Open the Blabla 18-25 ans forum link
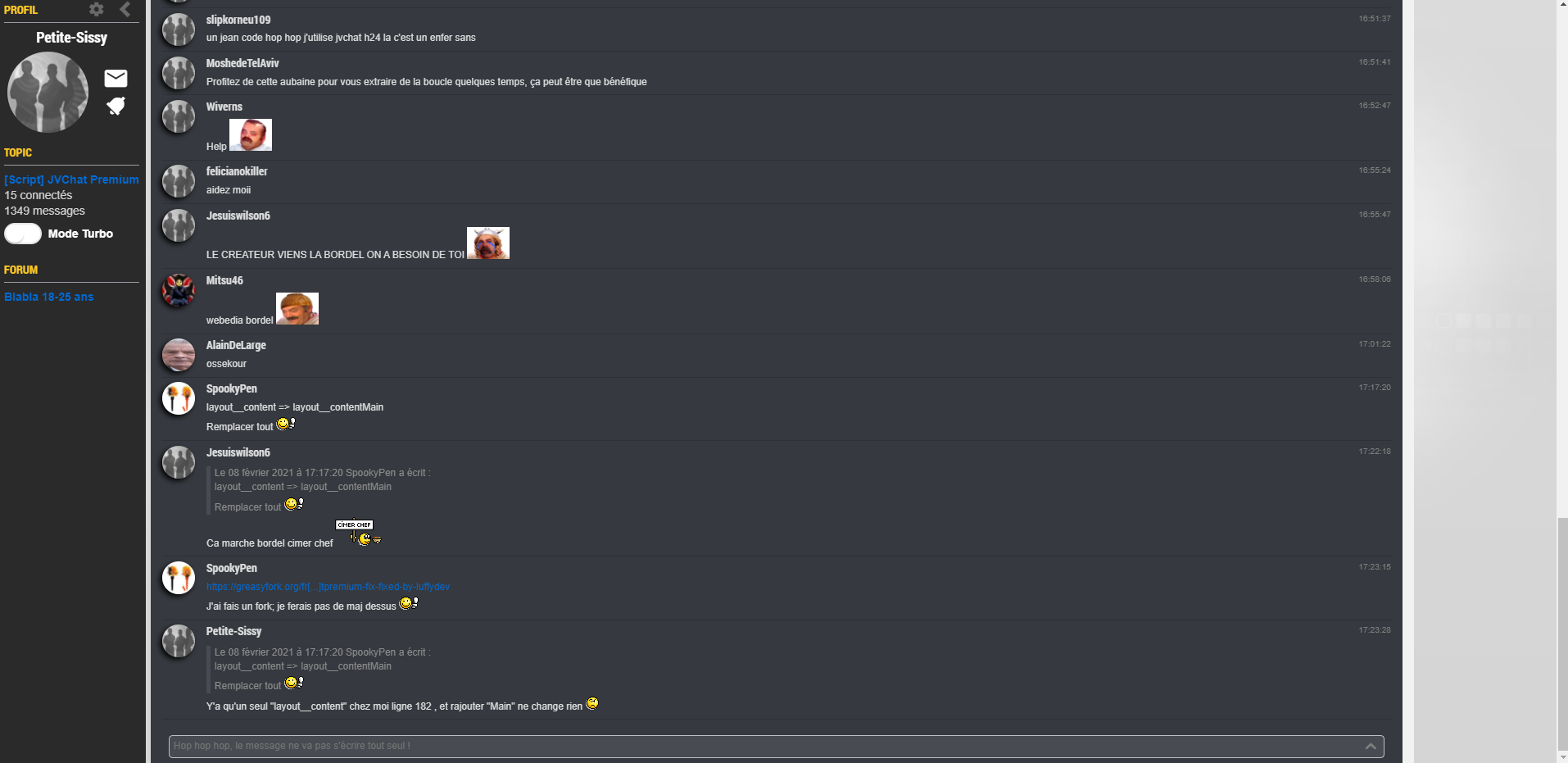This screenshot has width=1568, height=763. (49, 297)
